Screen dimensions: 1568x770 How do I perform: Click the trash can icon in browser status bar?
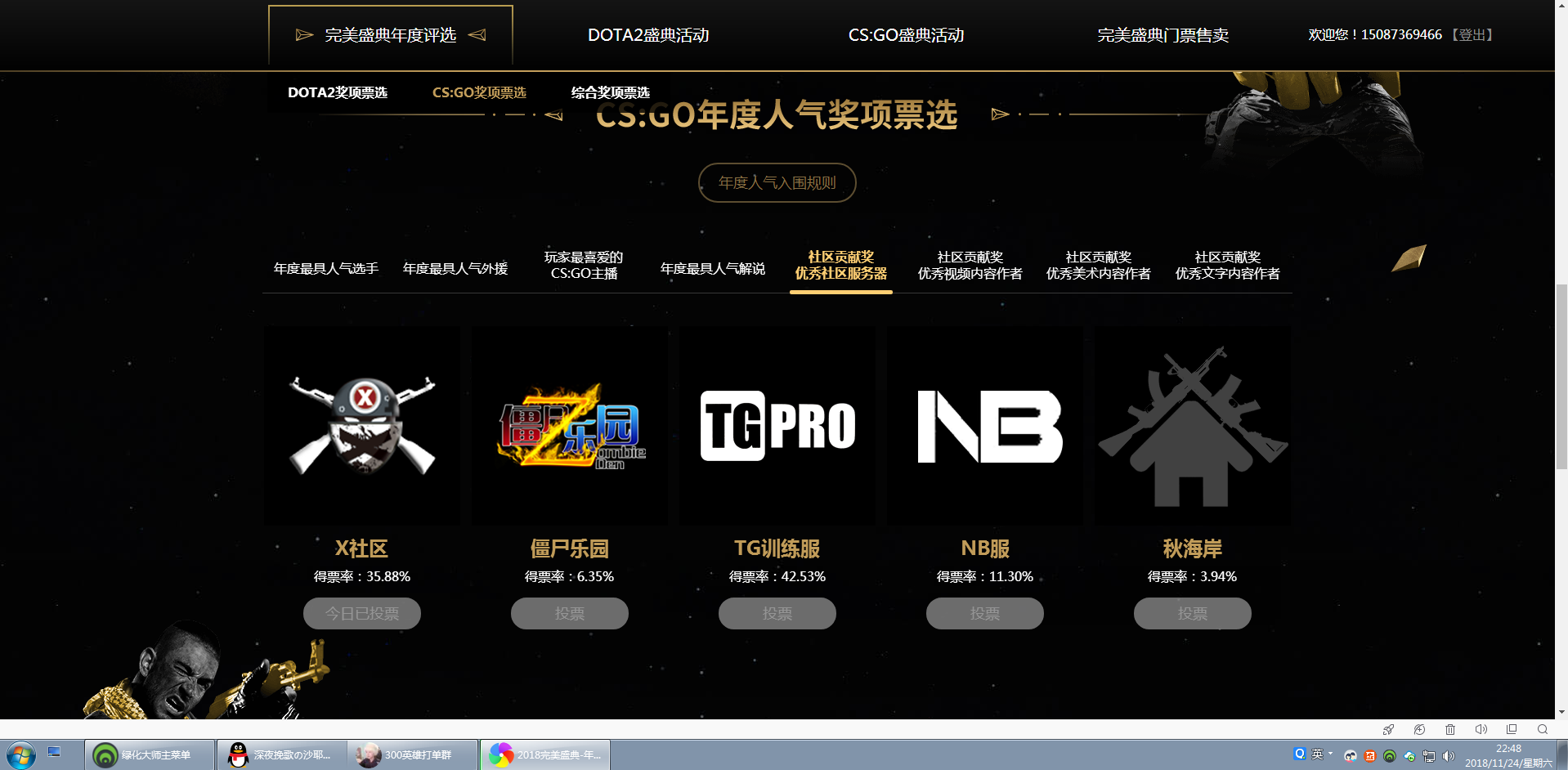tap(1449, 729)
